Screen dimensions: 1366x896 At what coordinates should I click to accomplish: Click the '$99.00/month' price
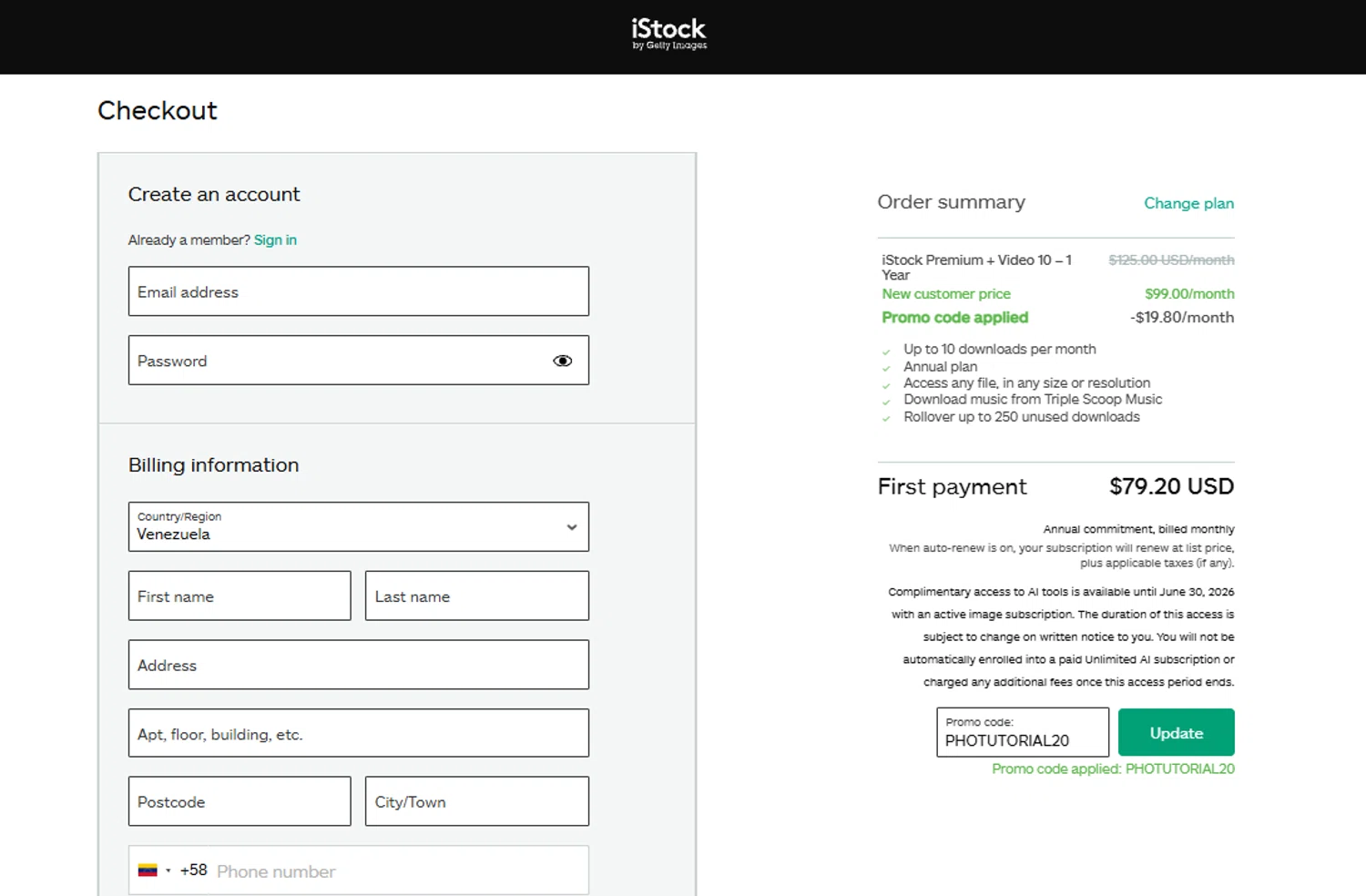(x=1189, y=293)
